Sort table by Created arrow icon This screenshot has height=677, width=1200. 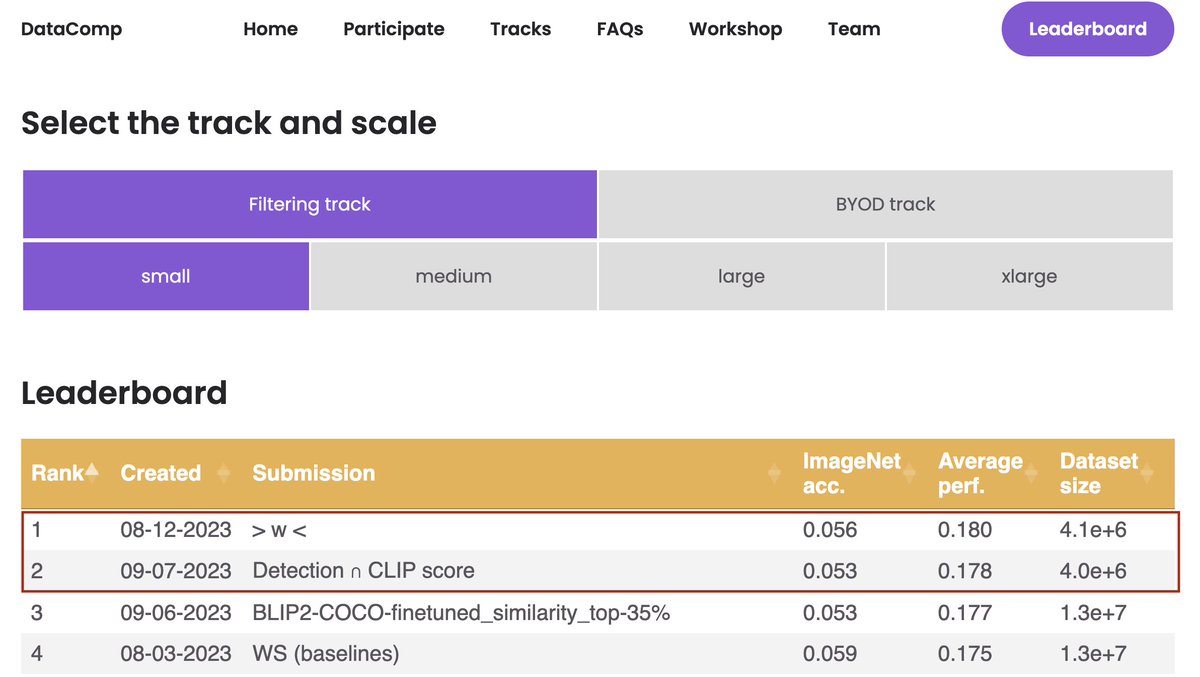tap(224, 473)
